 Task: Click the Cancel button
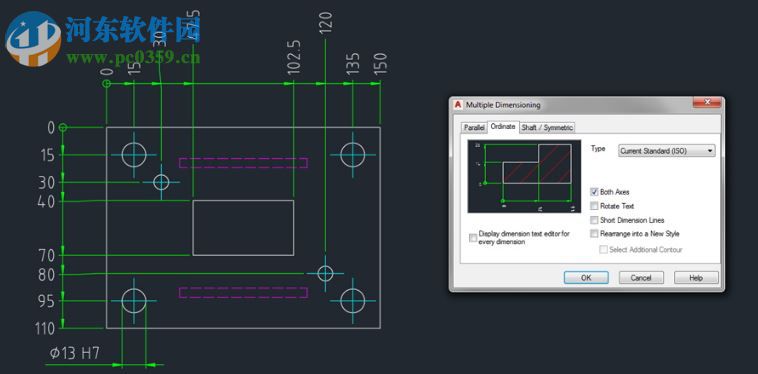(641, 278)
